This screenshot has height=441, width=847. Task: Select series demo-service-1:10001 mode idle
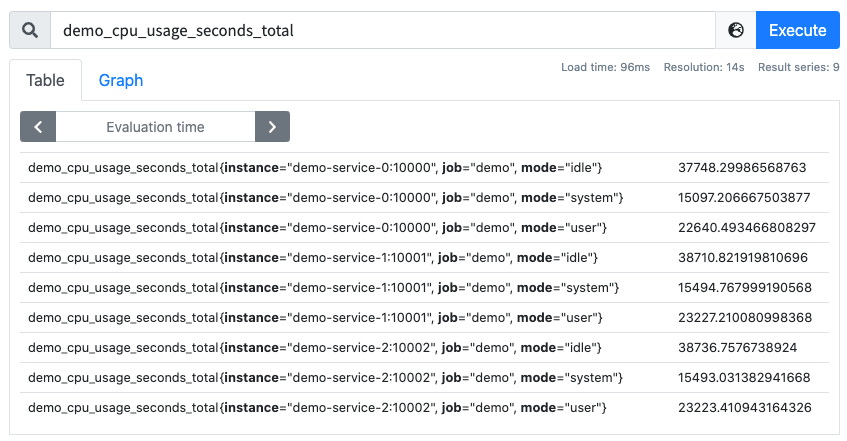[313, 258]
